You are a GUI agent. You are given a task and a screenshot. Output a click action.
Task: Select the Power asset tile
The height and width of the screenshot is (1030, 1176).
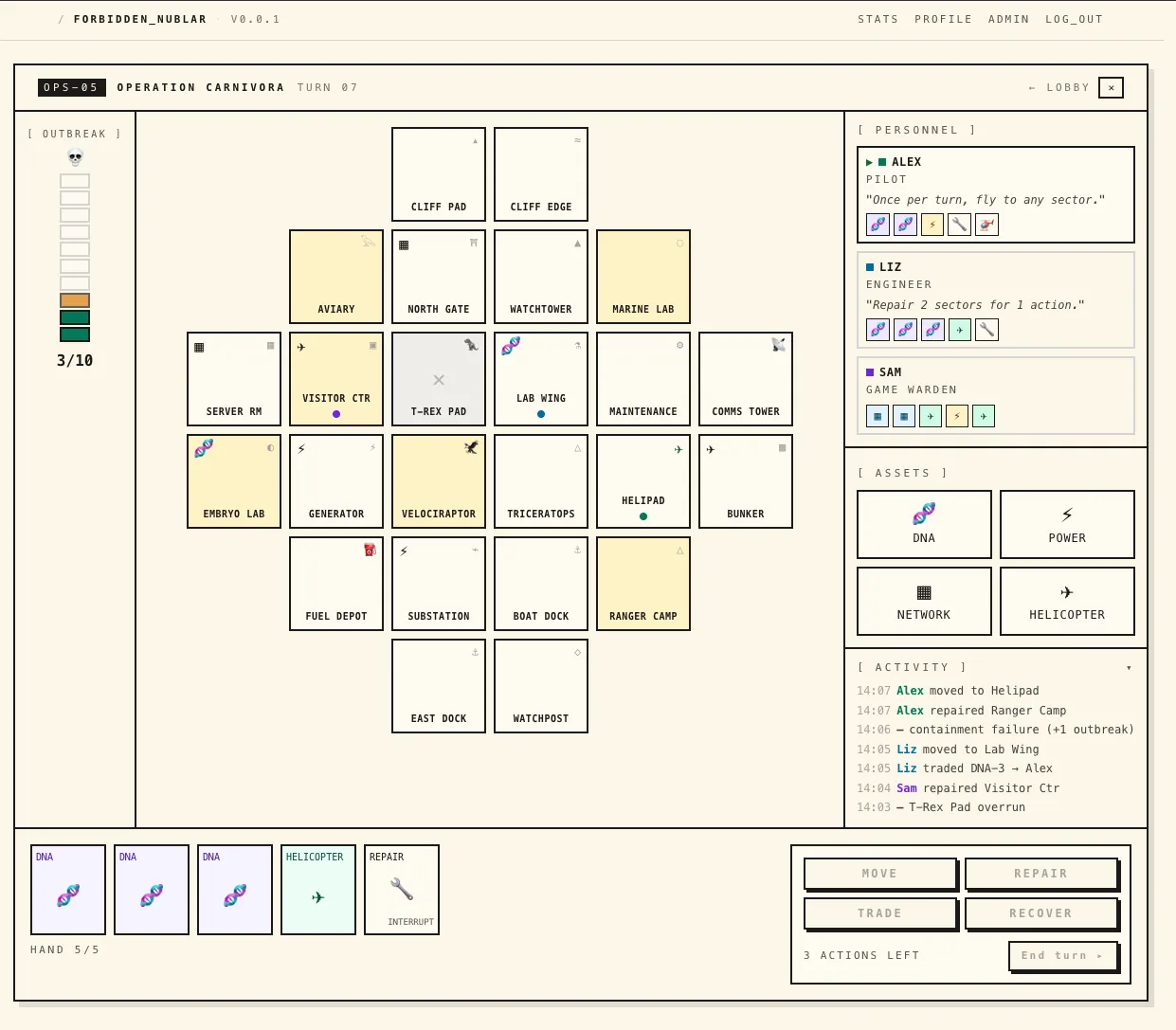tap(1067, 524)
